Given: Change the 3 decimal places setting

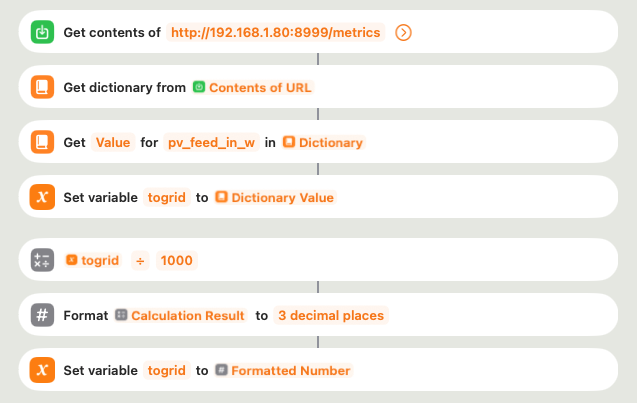Looking at the screenshot, I should click(331, 316).
